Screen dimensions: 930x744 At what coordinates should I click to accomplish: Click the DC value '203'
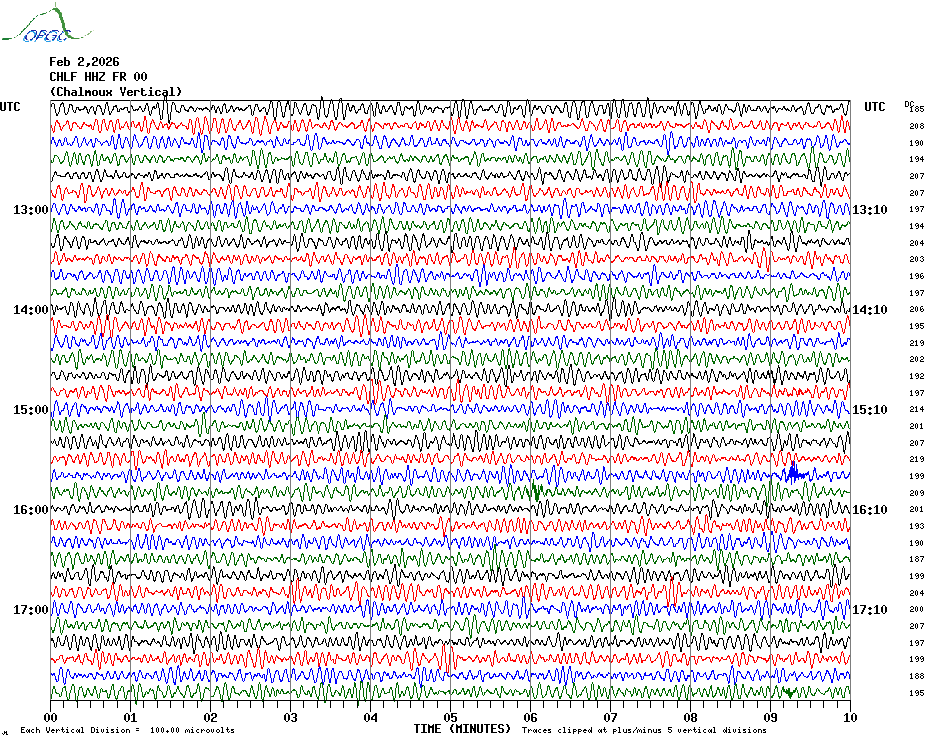(917, 259)
